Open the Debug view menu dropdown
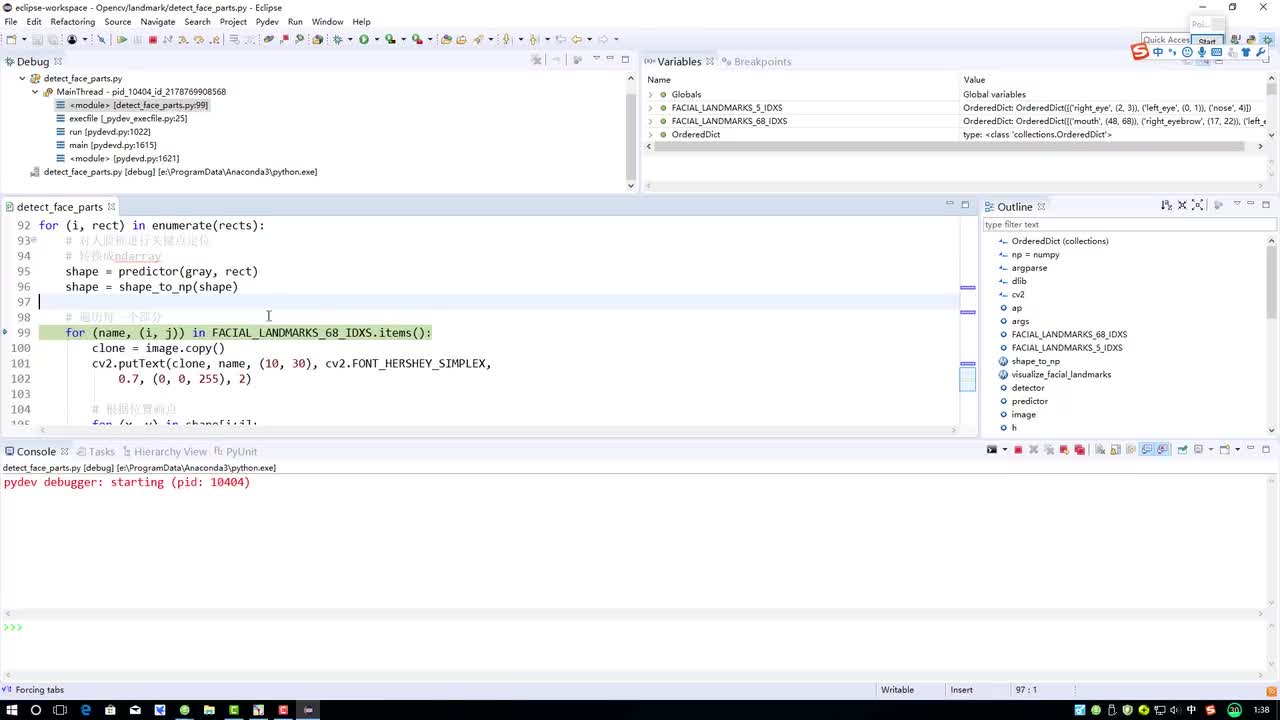Screen dimensions: 1280x720 pos(596,60)
